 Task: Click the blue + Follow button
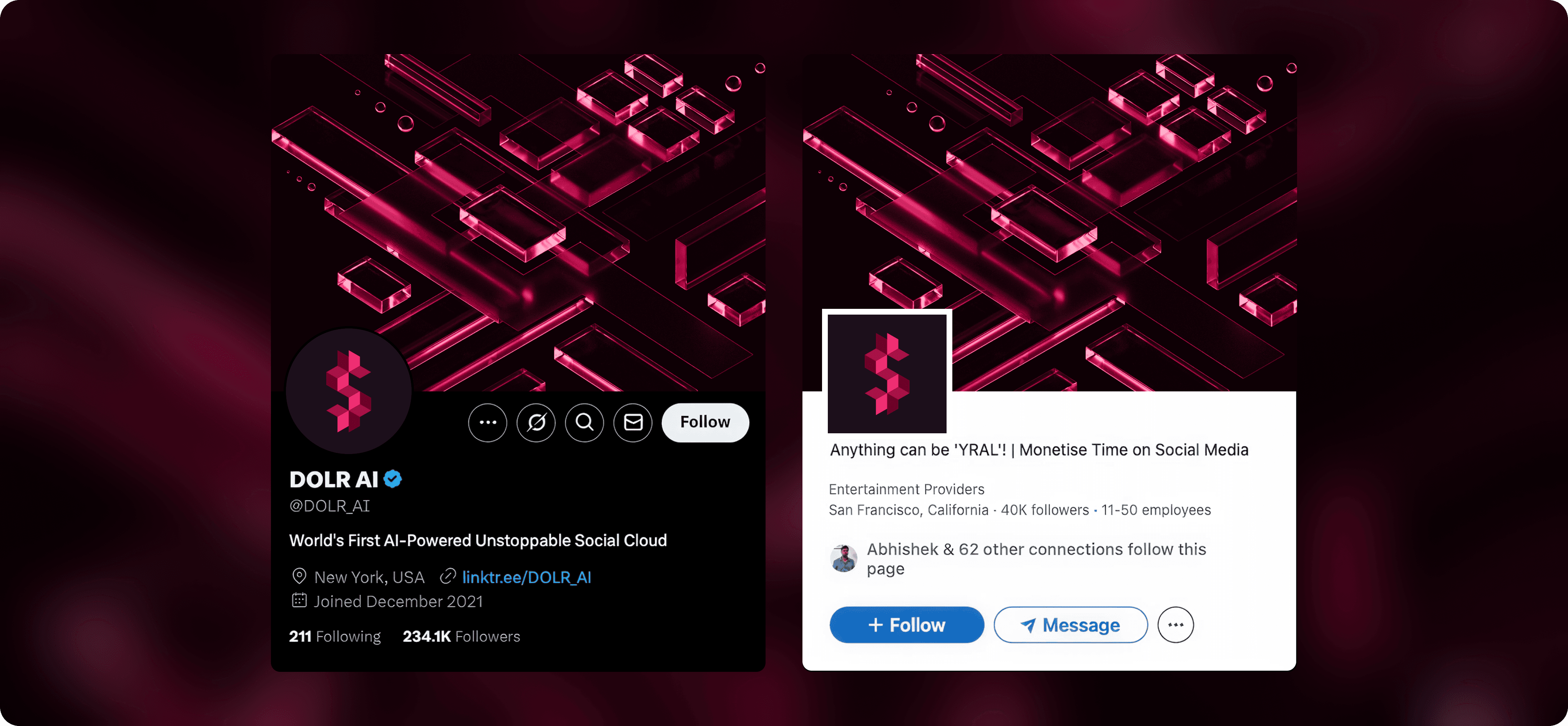coord(906,624)
